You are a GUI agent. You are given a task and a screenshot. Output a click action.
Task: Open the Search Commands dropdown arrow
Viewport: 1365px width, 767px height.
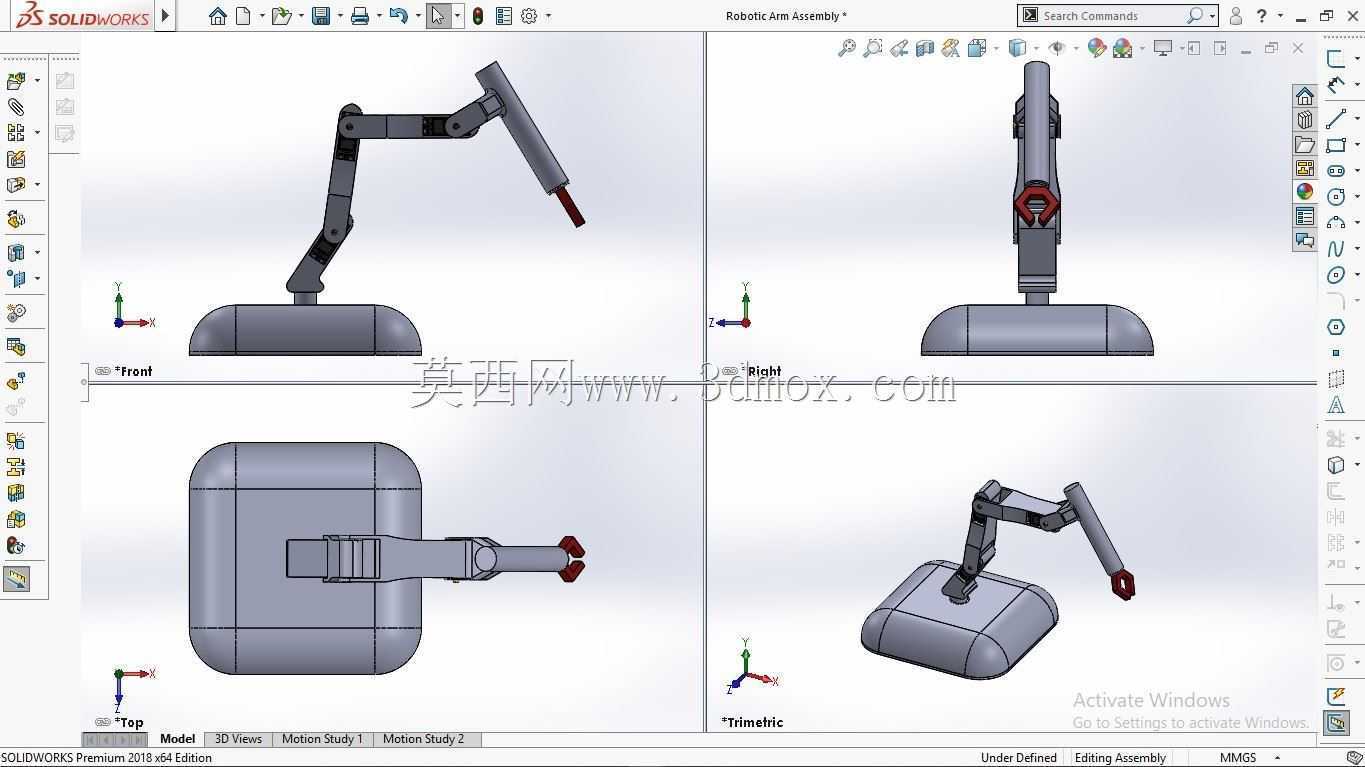1212,16
